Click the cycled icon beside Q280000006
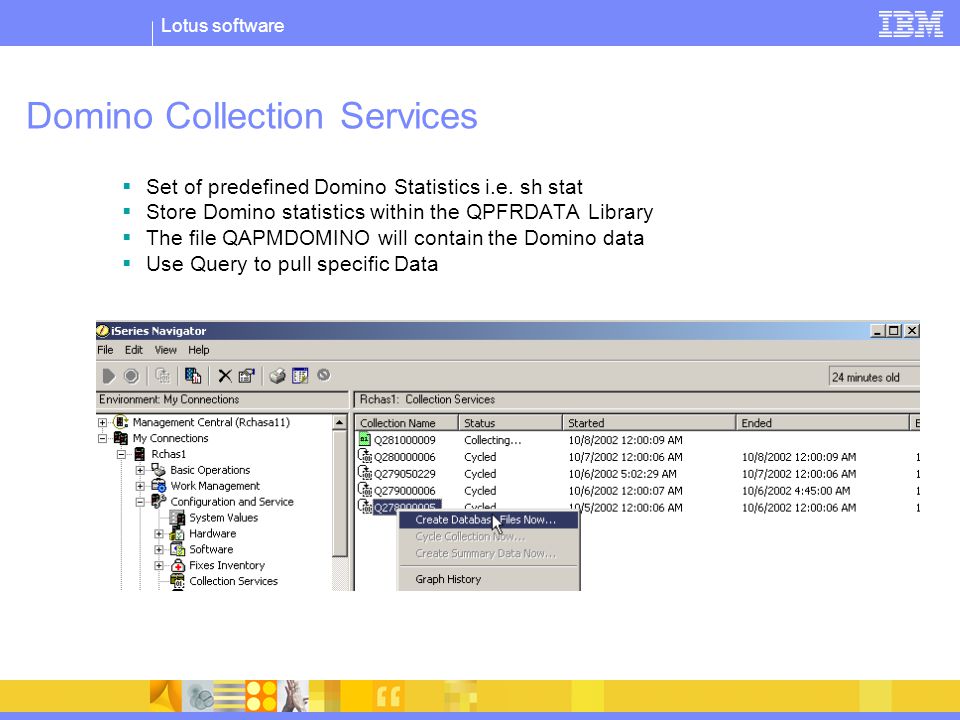Screen dimensions: 960x720 coord(365,456)
